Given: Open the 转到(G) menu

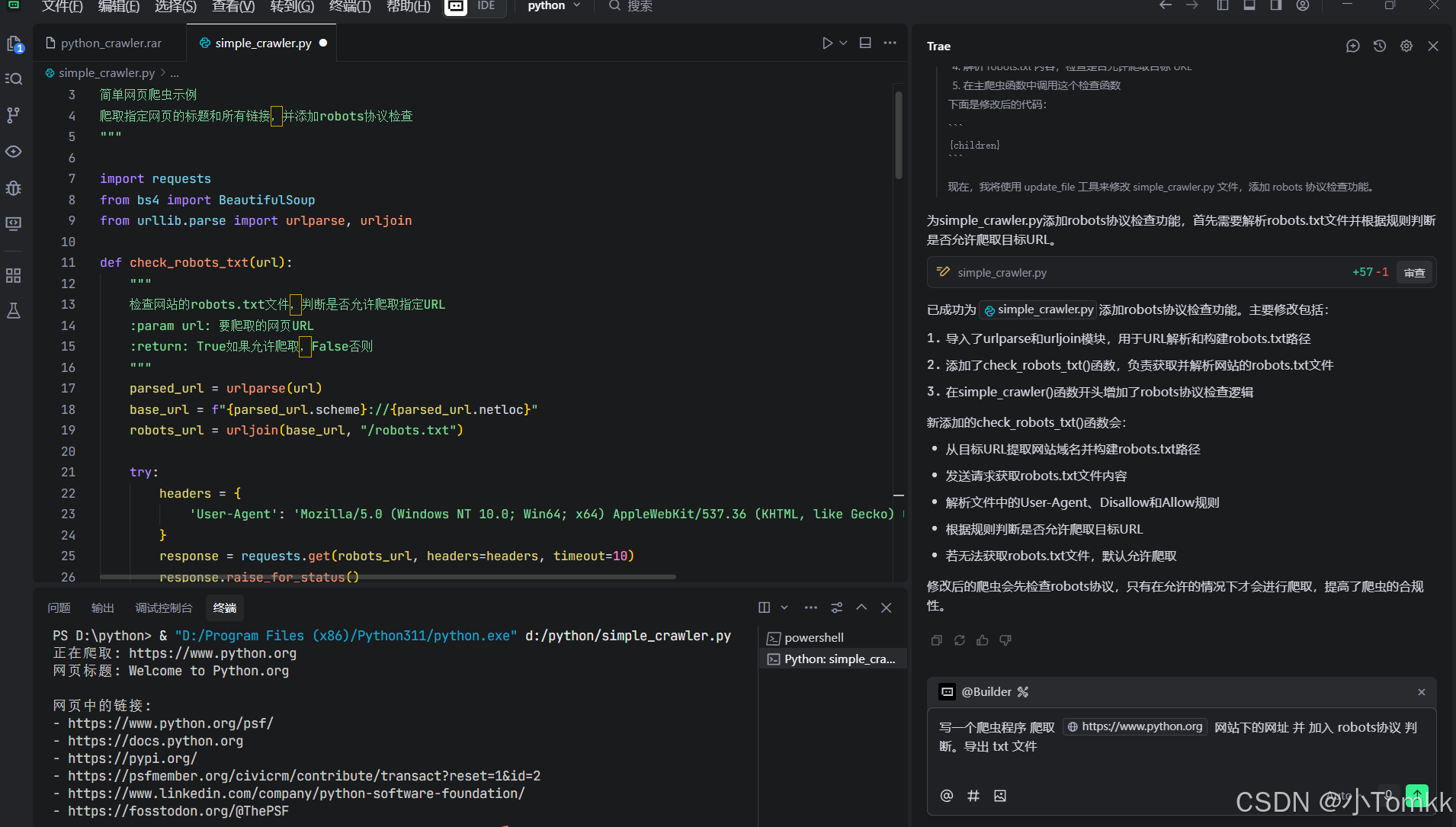Looking at the screenshot, I should click(292, 6).
